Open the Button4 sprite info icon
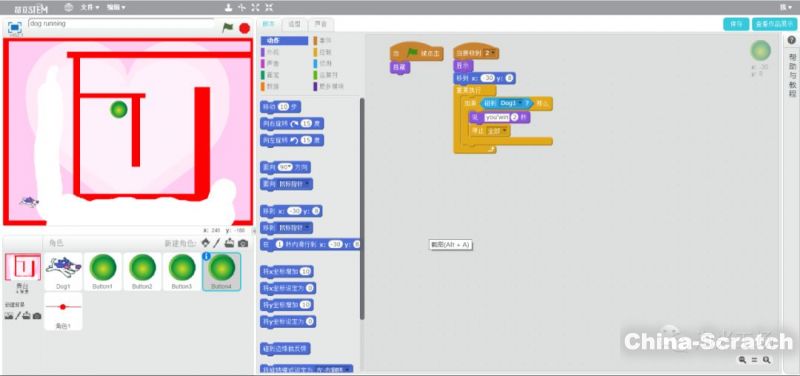800x376 pixels. click(x=206, y=256)
